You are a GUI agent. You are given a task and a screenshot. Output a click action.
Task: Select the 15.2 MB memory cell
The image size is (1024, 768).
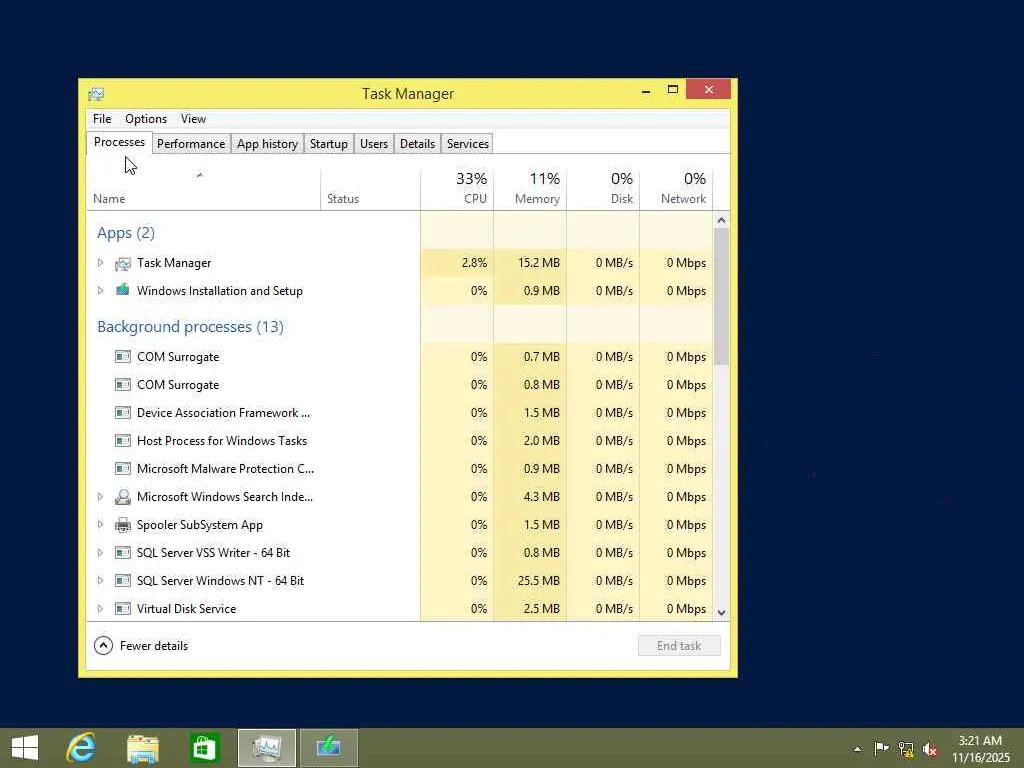click(x=530, y=263)
